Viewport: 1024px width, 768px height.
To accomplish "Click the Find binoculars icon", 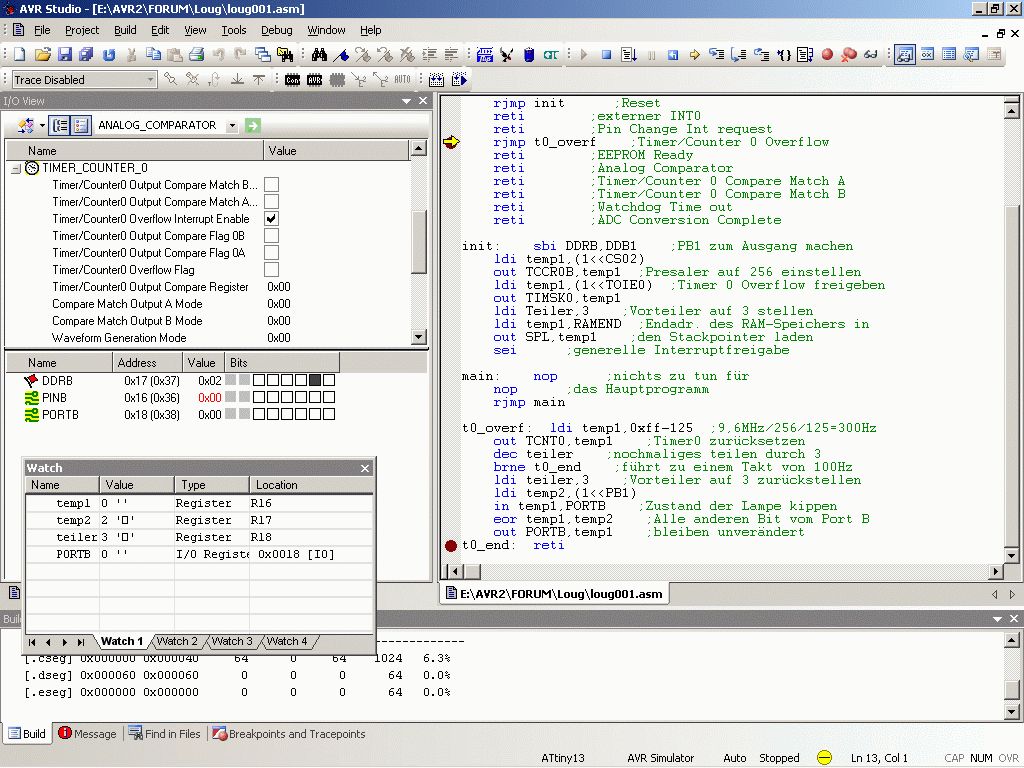I will 319,55.
